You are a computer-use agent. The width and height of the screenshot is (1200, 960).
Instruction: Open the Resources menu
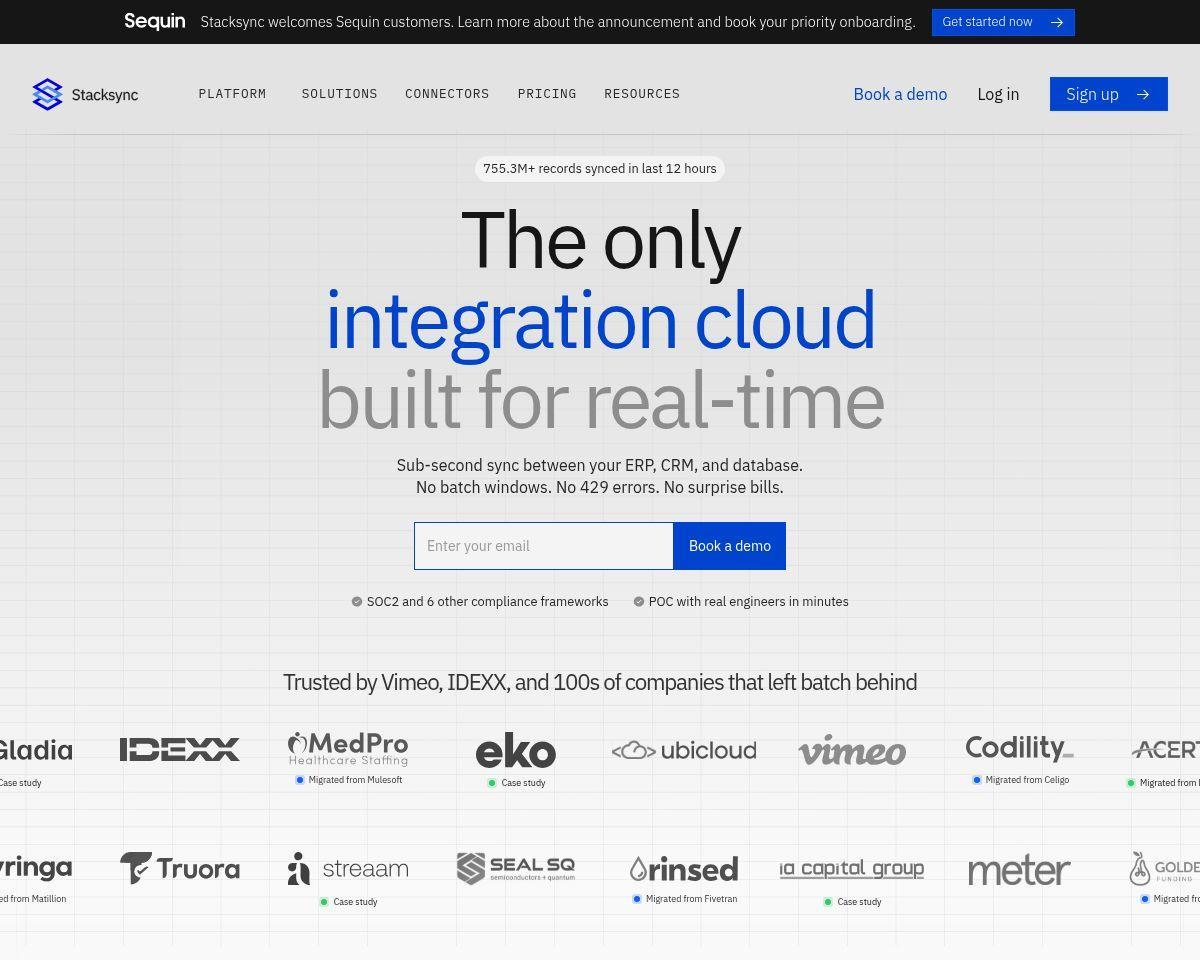642,94
